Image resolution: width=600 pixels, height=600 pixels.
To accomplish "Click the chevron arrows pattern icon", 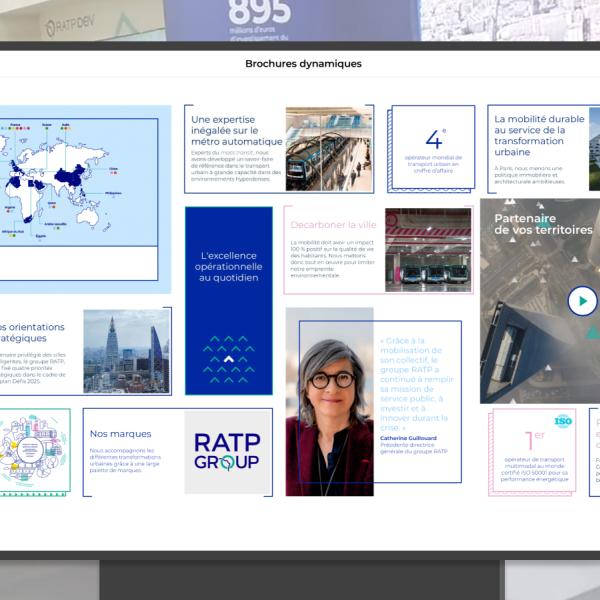I will tap(229, 359).
